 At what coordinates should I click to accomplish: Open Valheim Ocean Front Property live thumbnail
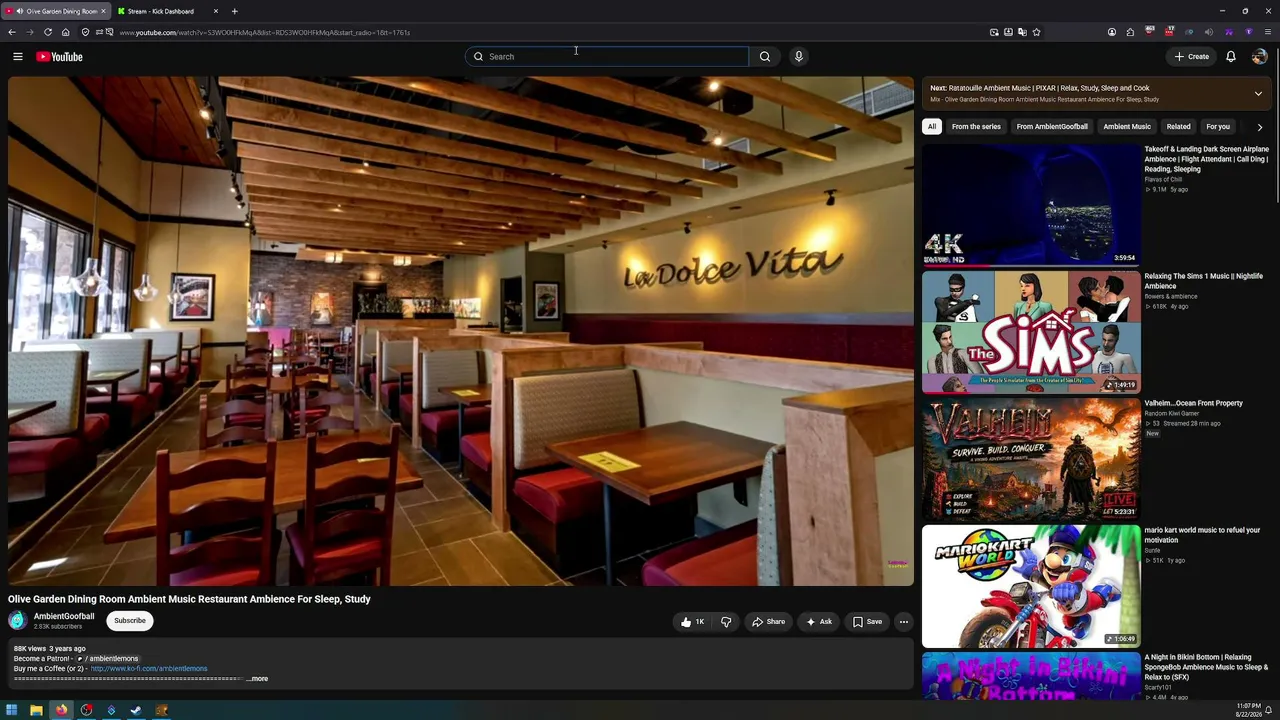(1031, 459)
